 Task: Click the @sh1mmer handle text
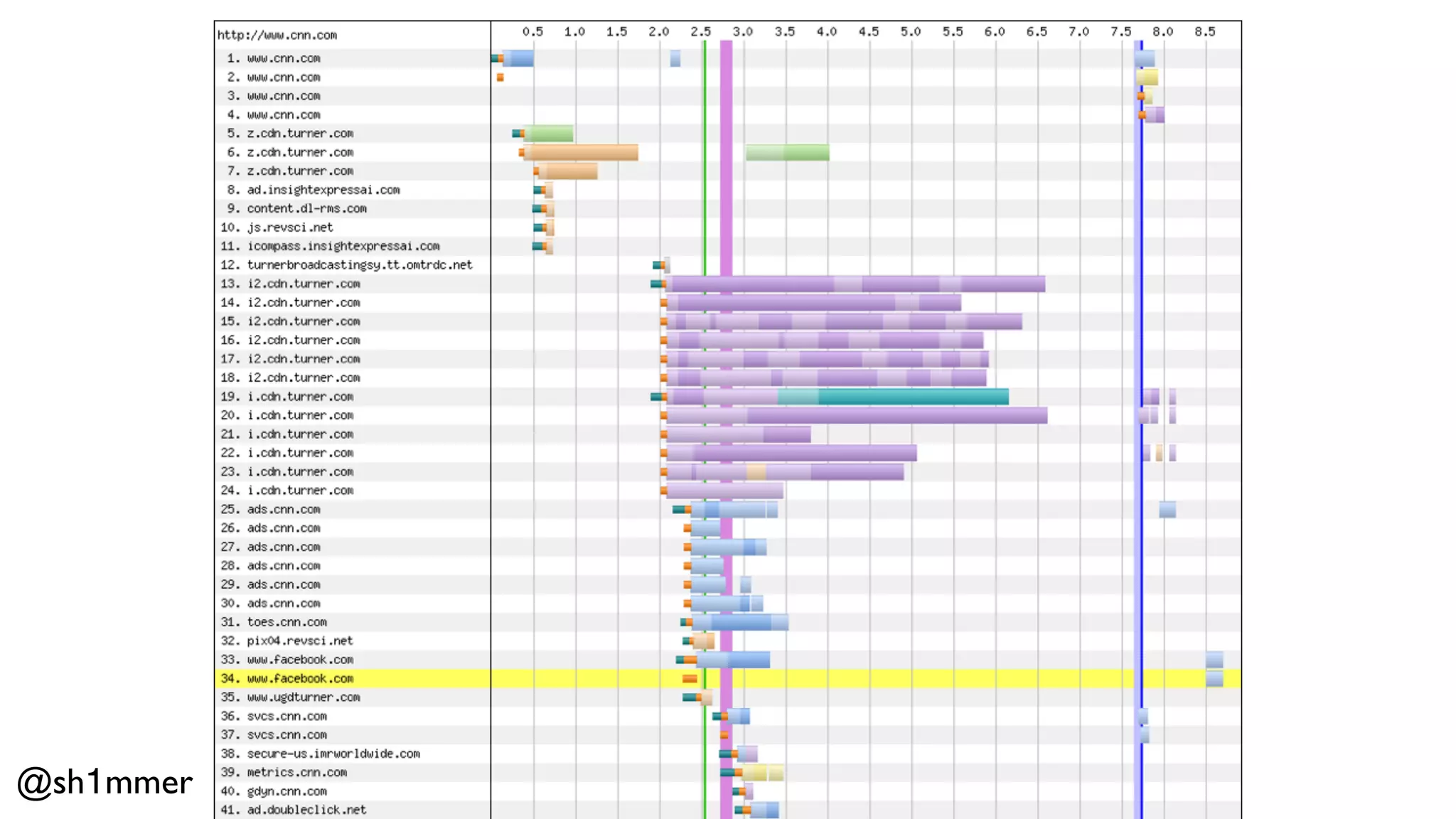click(105, 783)
